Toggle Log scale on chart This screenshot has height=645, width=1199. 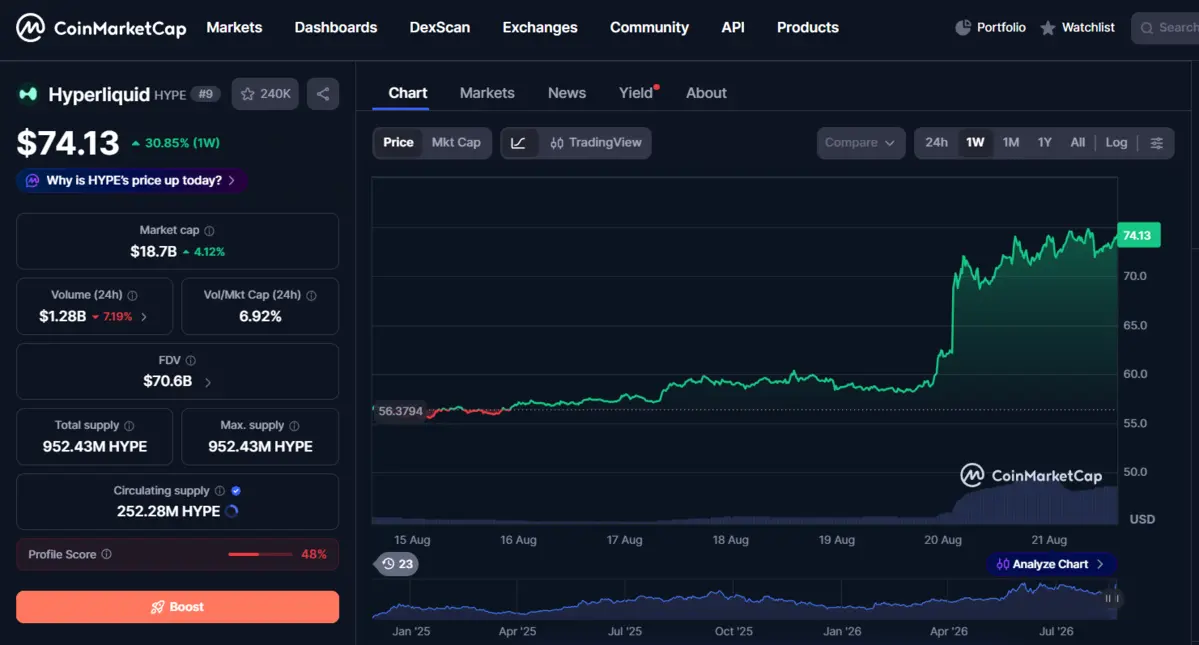click(1116, 143)
